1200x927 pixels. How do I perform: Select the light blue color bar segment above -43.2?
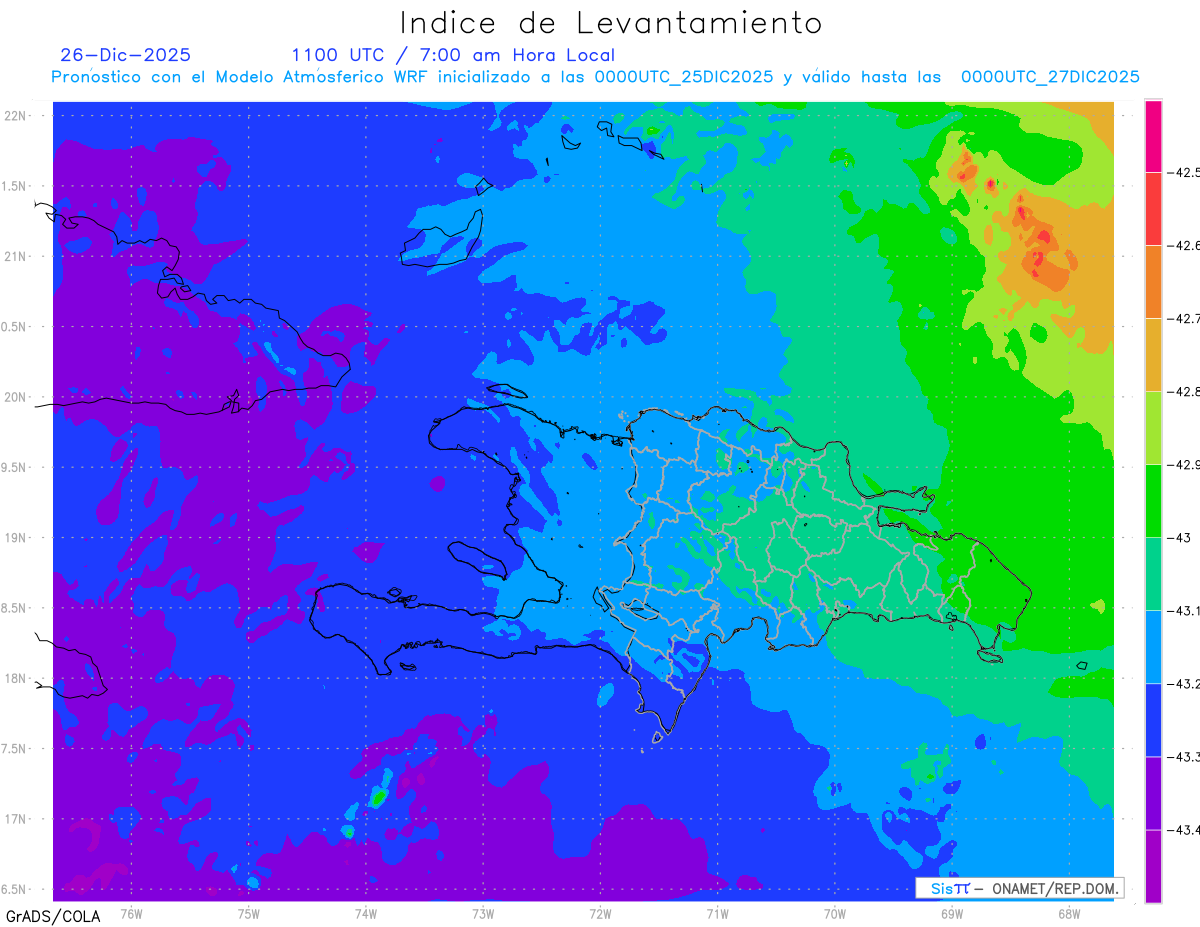point(1153,646)
